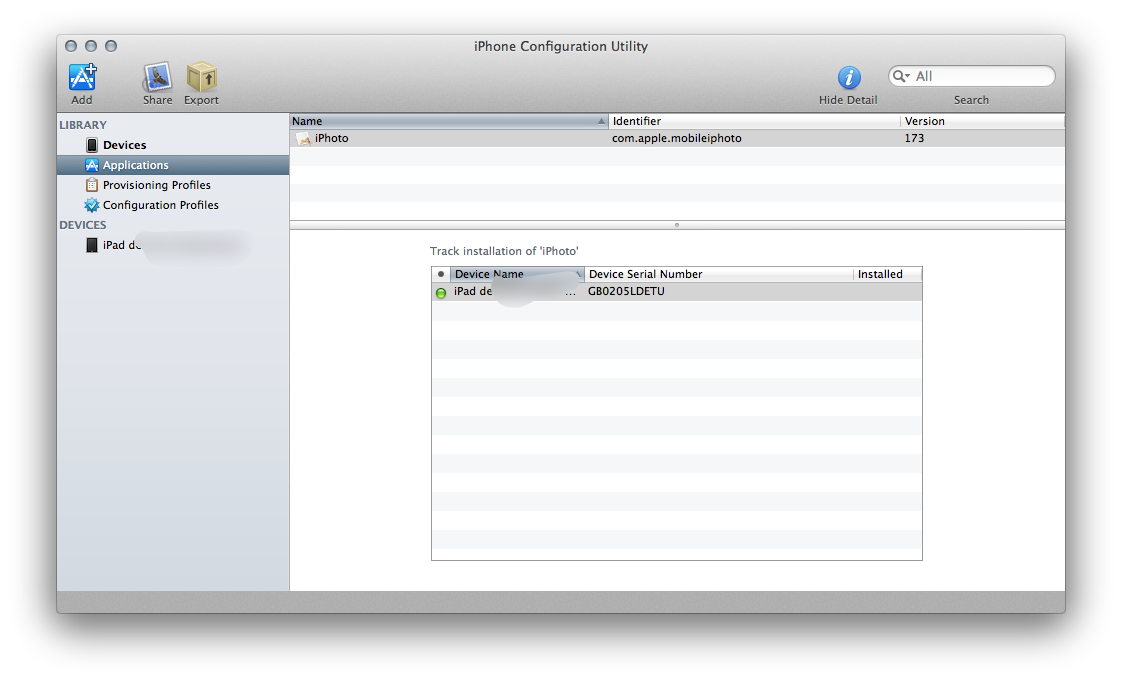
Task: Click the Share toolbar icon
Action: pos(157,77)
